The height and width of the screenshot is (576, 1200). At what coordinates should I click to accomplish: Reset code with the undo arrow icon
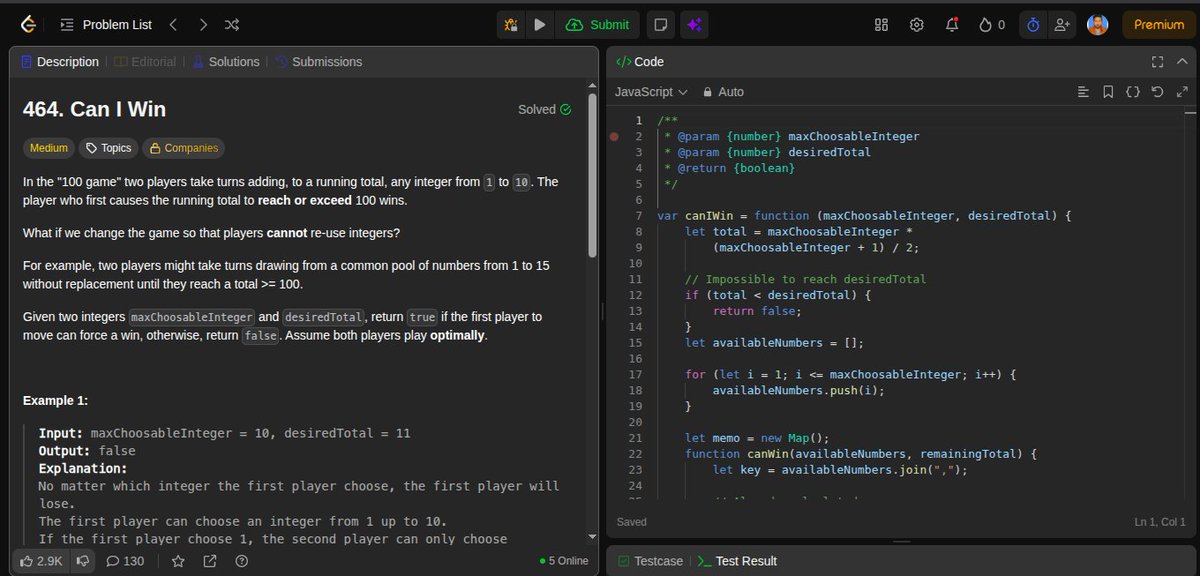click(x=1158, y=92)
